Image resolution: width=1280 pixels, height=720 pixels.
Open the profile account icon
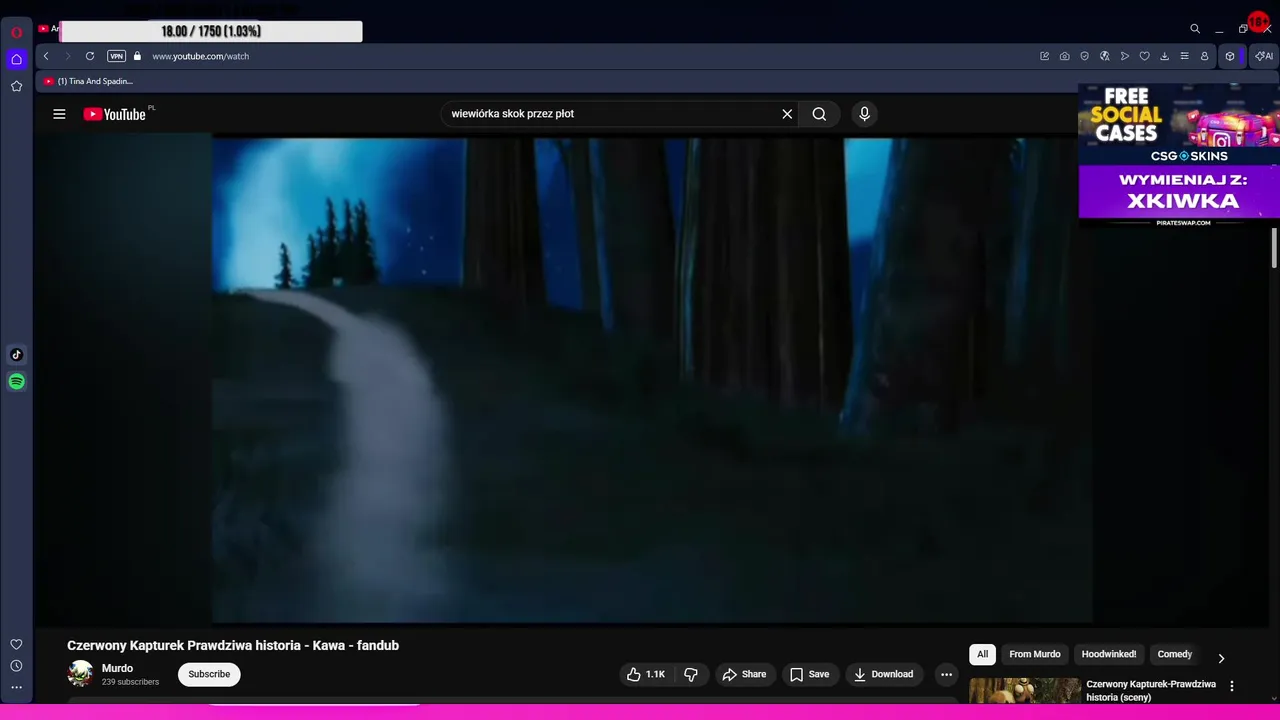[1205, 56]
